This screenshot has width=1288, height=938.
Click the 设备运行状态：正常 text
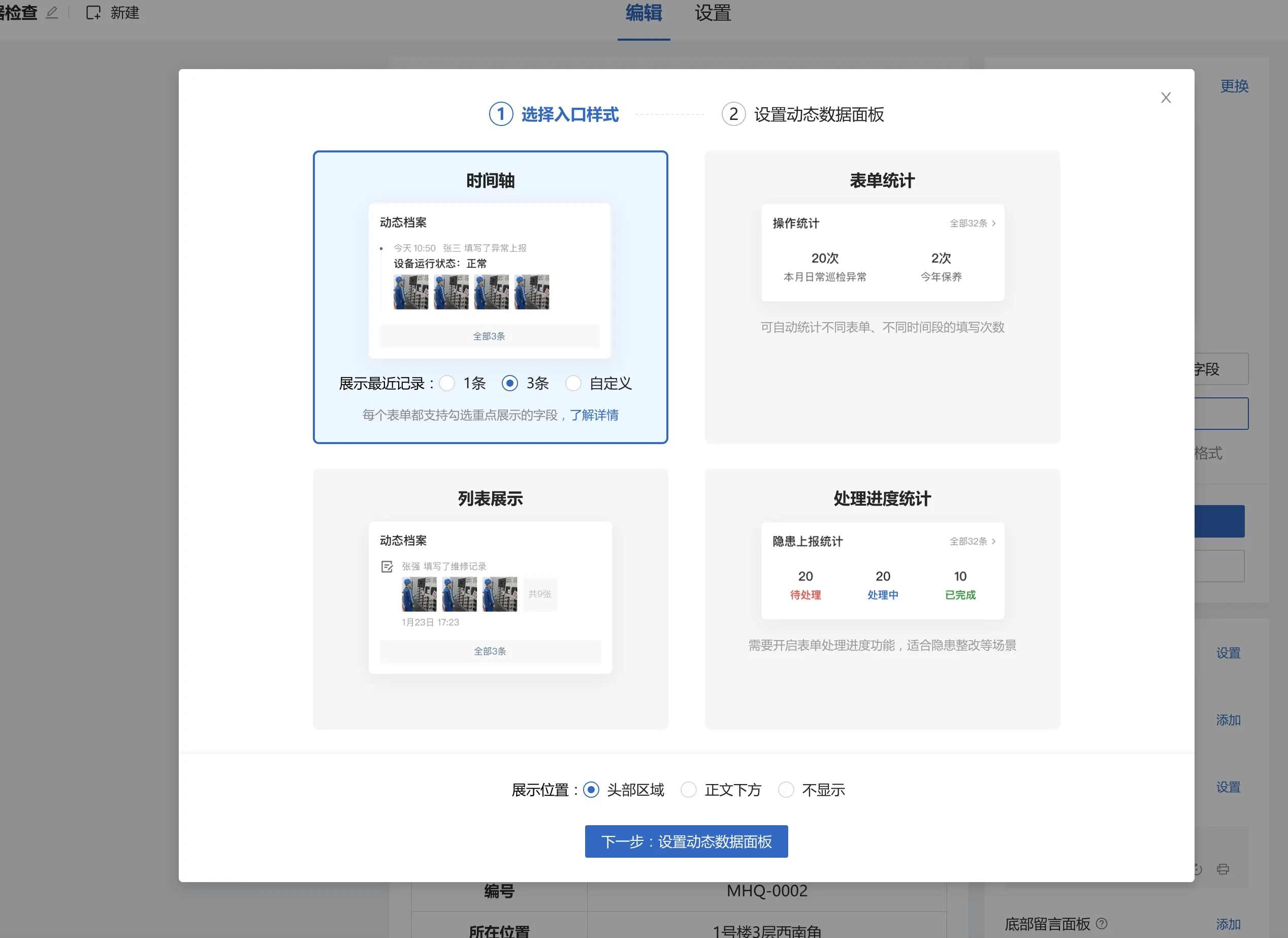[x=440, y=264]
